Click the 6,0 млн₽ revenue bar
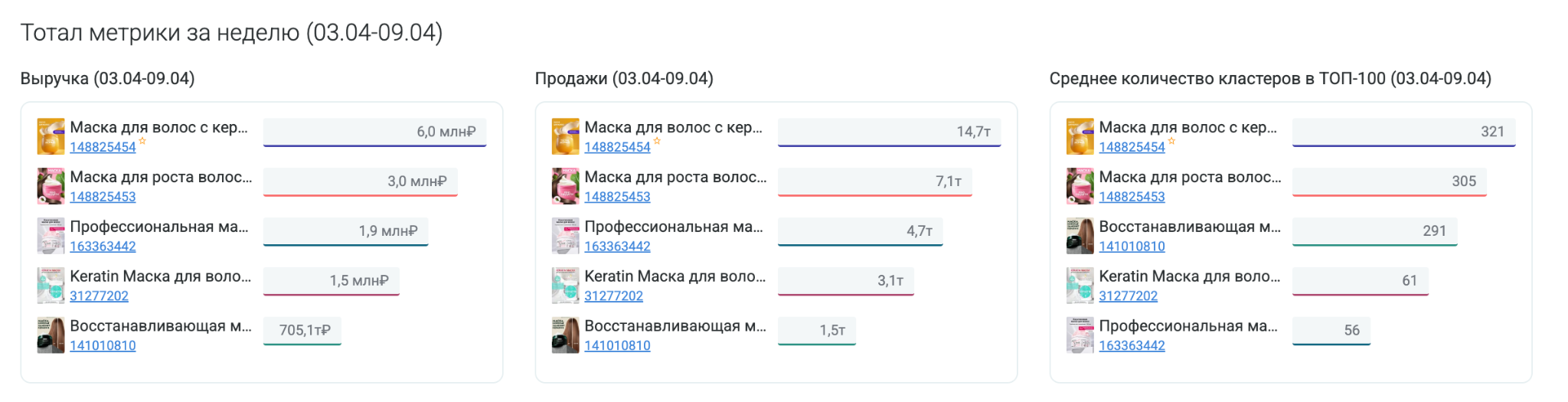This screenshot has height=402, width=1568. click(x=375, y=132)
